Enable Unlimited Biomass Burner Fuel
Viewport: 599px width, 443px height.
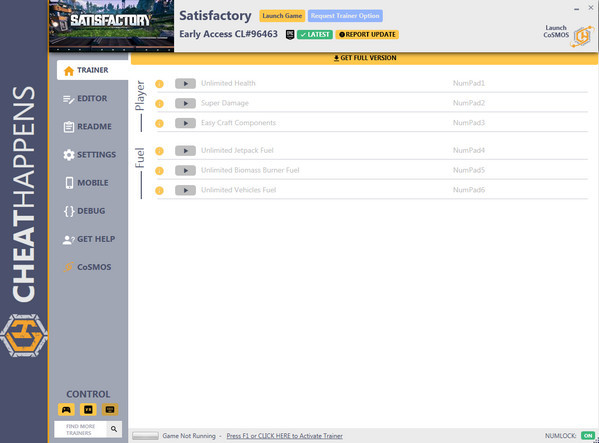(185, 170)
